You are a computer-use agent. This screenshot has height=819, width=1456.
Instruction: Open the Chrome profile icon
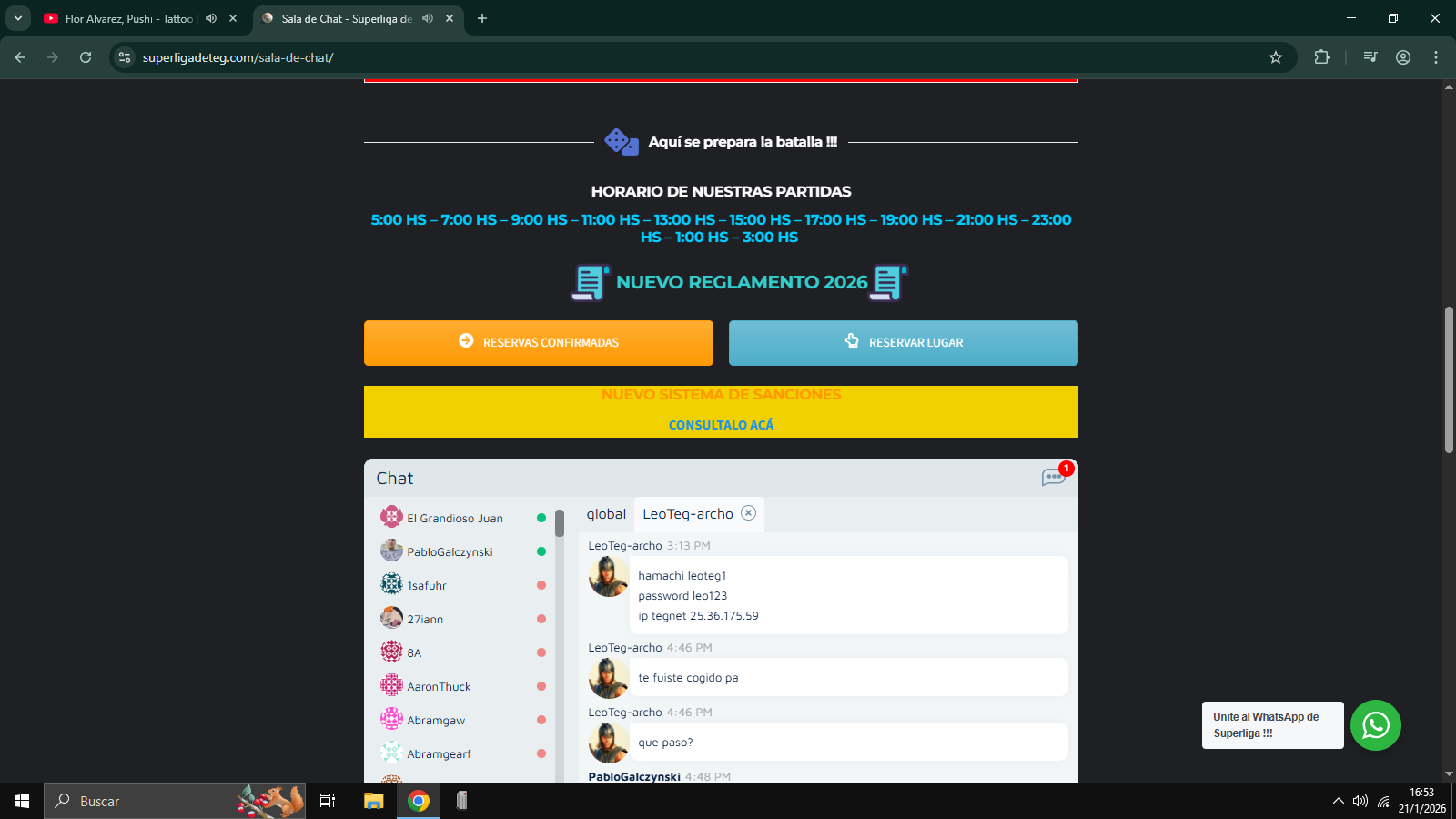click(1403, 57)
